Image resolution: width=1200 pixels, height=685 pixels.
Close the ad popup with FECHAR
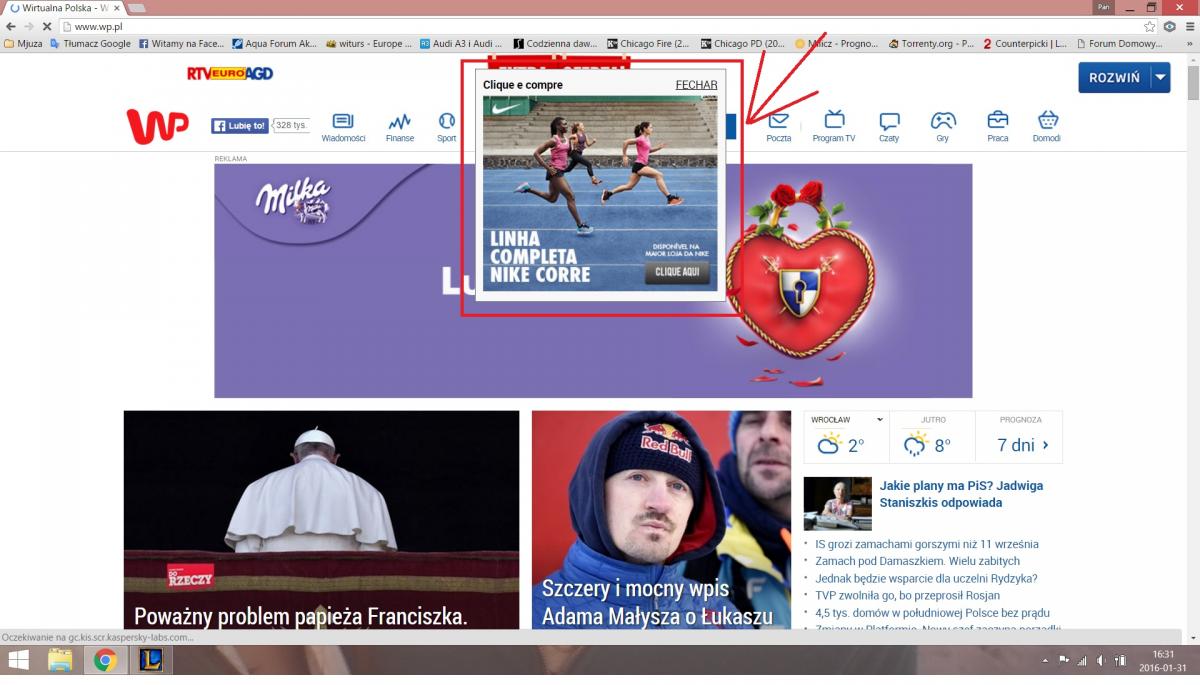tap(696, 85)
